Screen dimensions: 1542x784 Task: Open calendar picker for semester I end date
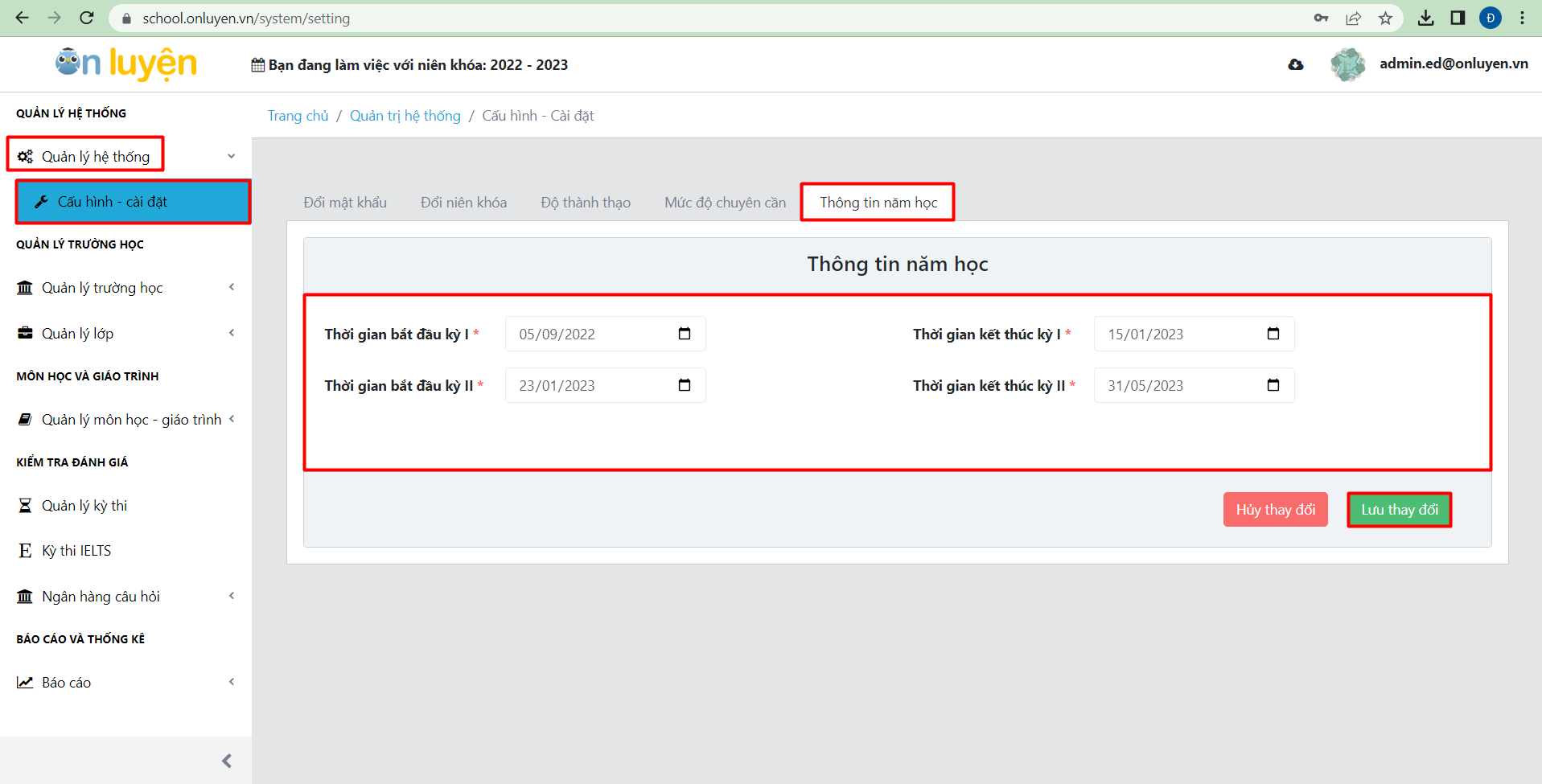click(x=1273, y=334)
